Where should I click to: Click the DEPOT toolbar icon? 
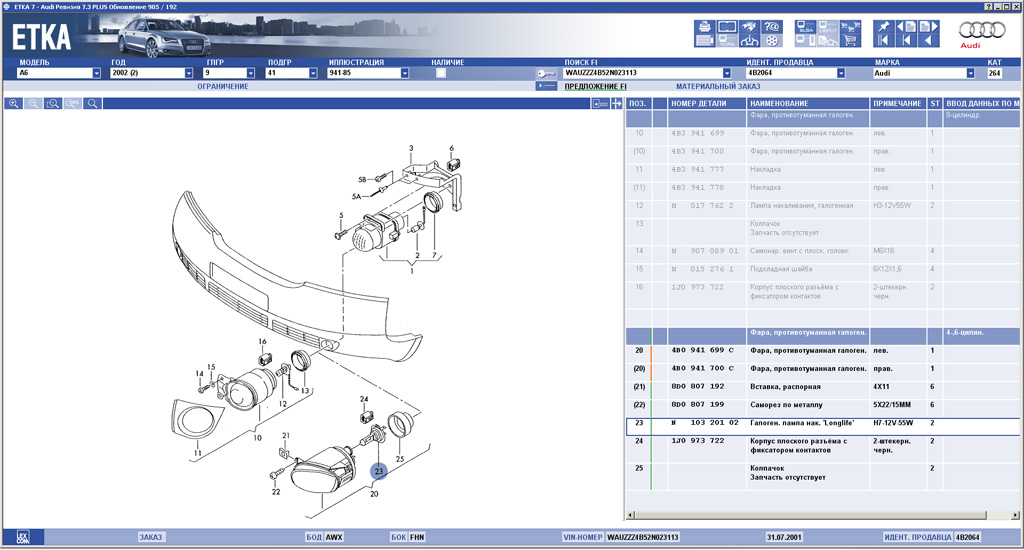pyautogui.click(x=827, y=27)
